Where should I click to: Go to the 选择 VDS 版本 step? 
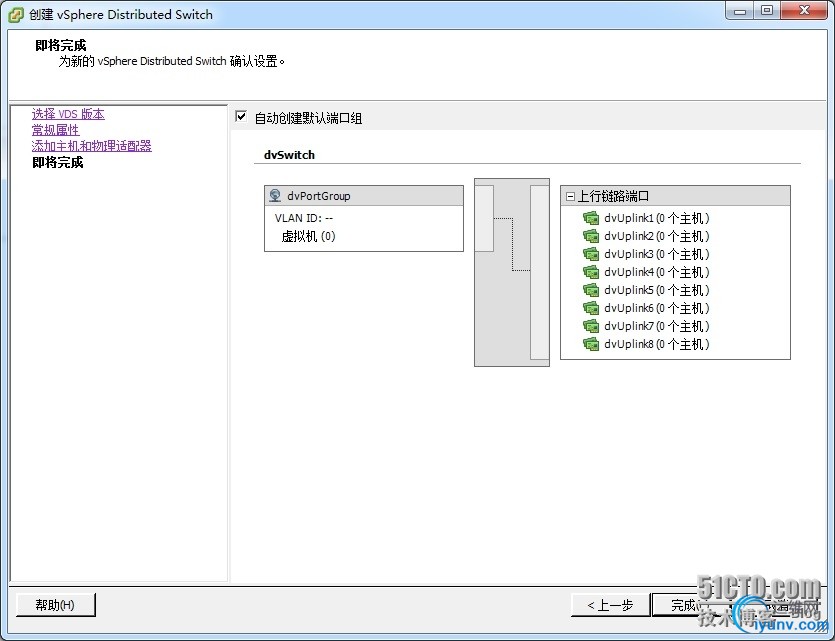pyautogui.click(x=68, y=114)
